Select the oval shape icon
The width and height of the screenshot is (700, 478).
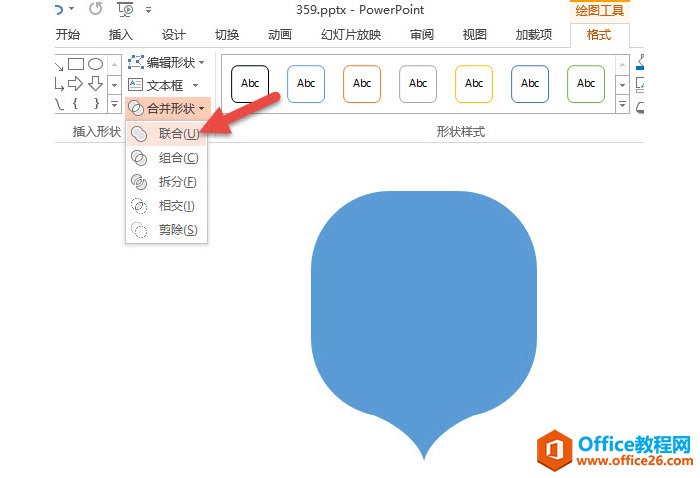click(x=96, y=64)
